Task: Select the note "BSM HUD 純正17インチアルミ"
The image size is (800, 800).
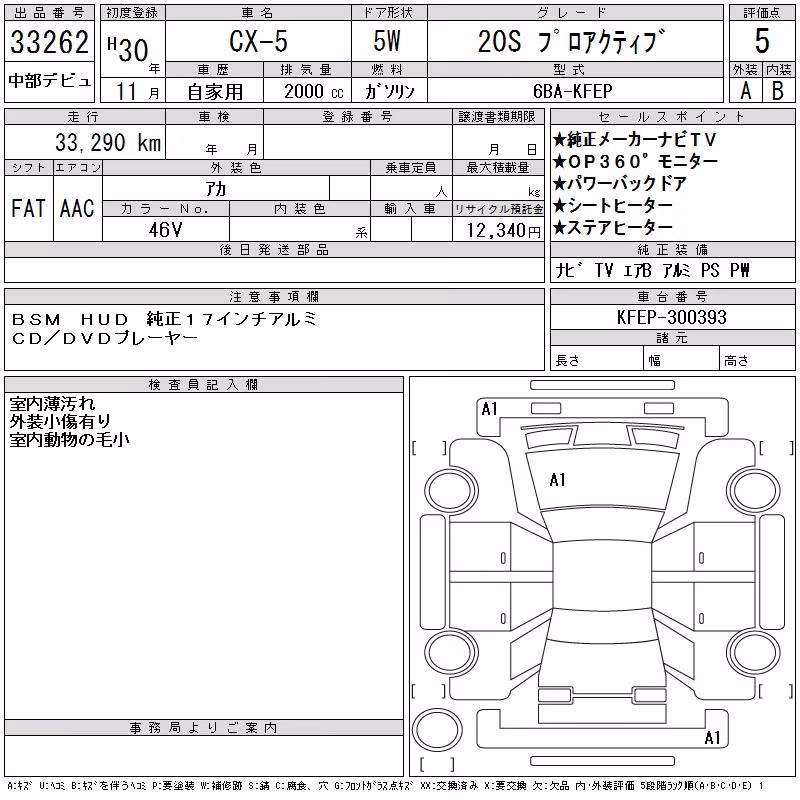Action: tap(164, 319)
